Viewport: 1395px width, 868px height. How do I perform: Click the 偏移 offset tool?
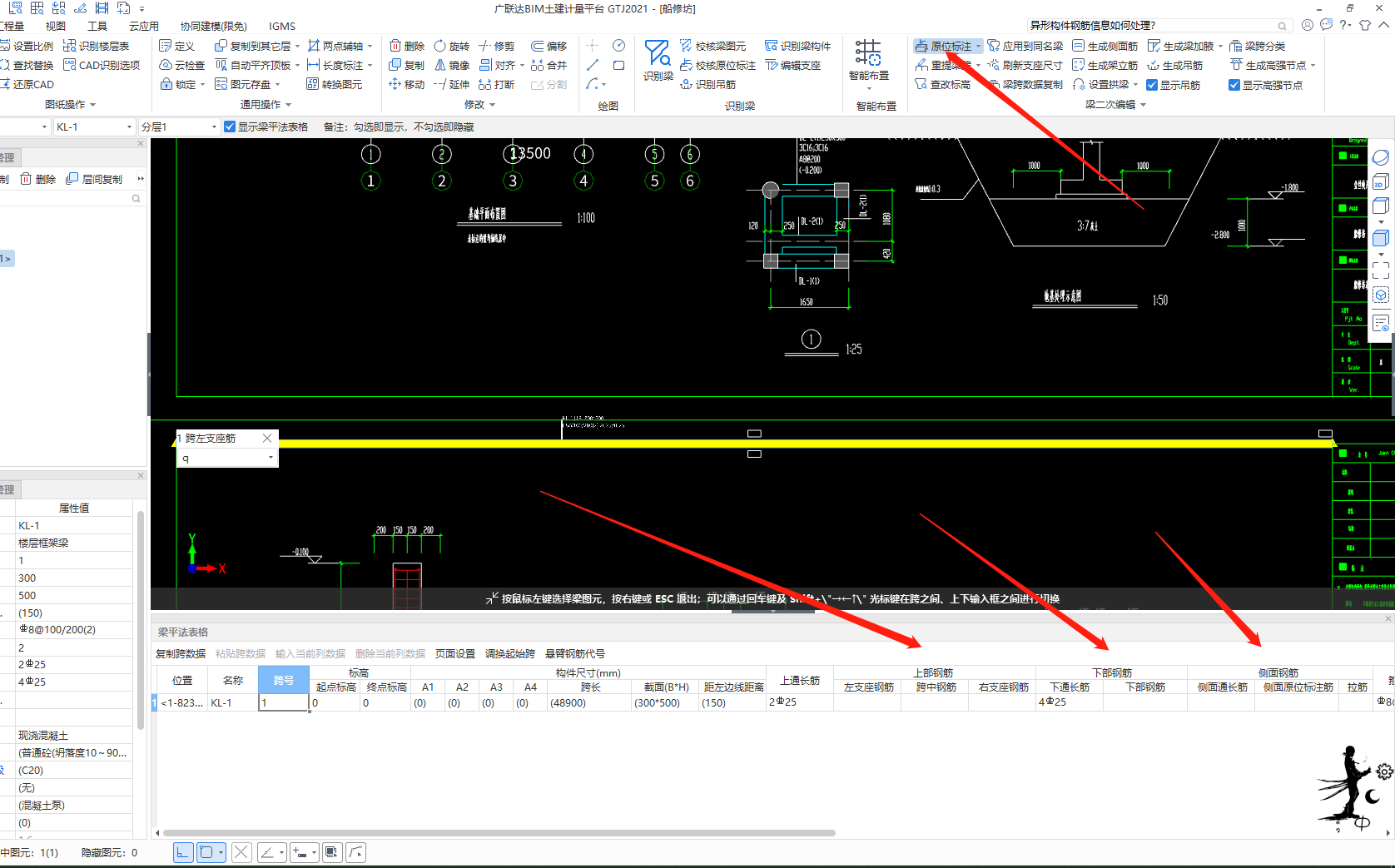[549, 46]
